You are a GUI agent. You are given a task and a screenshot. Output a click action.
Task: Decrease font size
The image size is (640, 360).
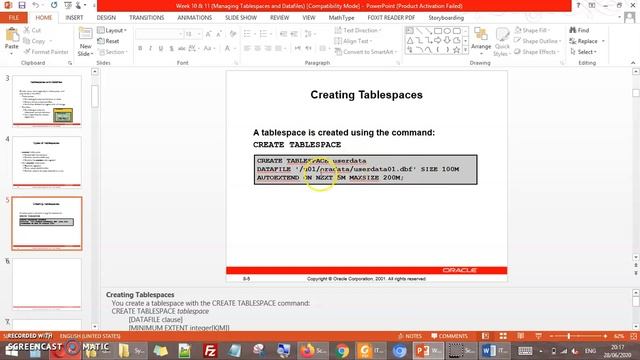coord(219,34)
